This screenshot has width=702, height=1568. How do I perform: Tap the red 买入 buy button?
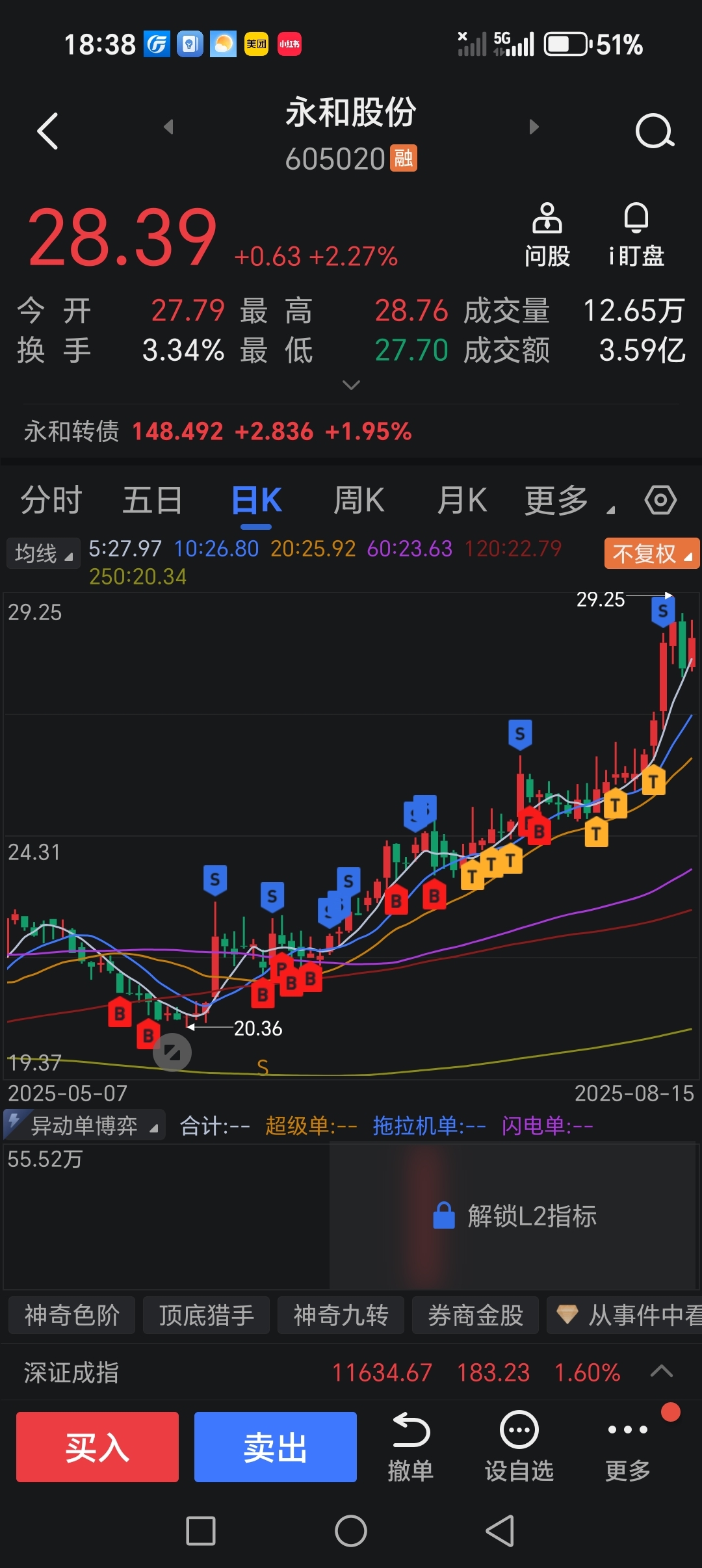coord(97,1447)
